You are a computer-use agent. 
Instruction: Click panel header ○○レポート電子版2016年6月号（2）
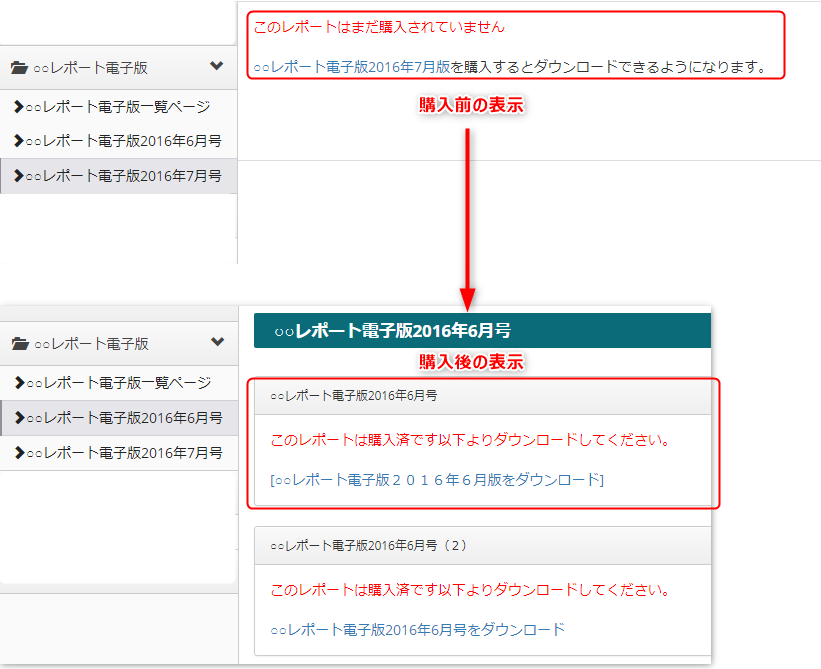[x=482, y=546]
